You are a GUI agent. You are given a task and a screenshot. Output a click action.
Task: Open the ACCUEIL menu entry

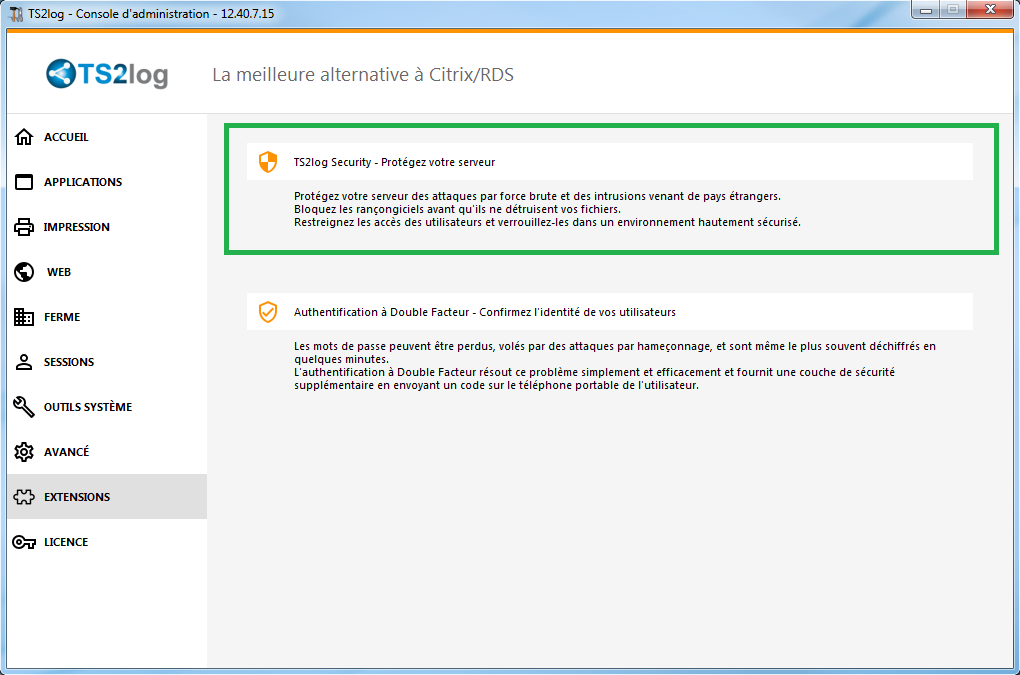[66, 137]
